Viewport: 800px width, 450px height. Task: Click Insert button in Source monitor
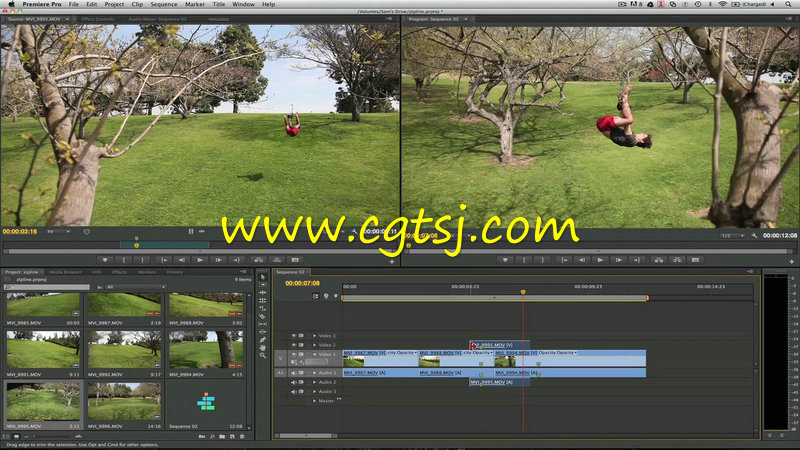pyautogui.click(x=259, y=260)
